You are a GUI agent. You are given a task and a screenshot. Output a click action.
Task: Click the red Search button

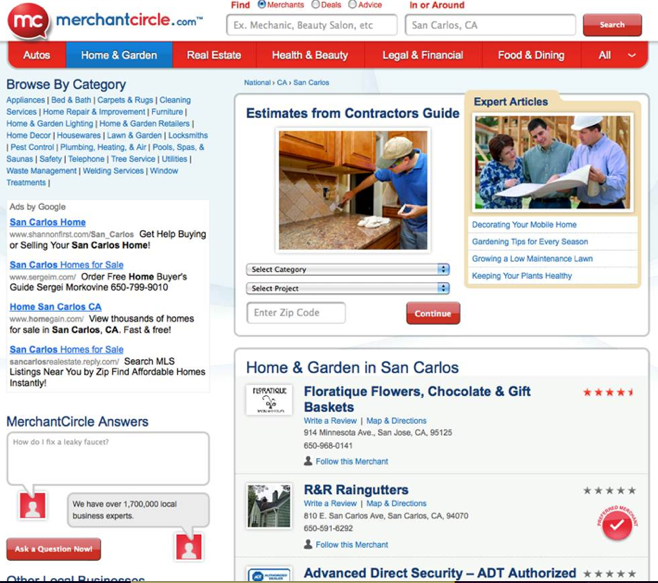pos(612,25)
